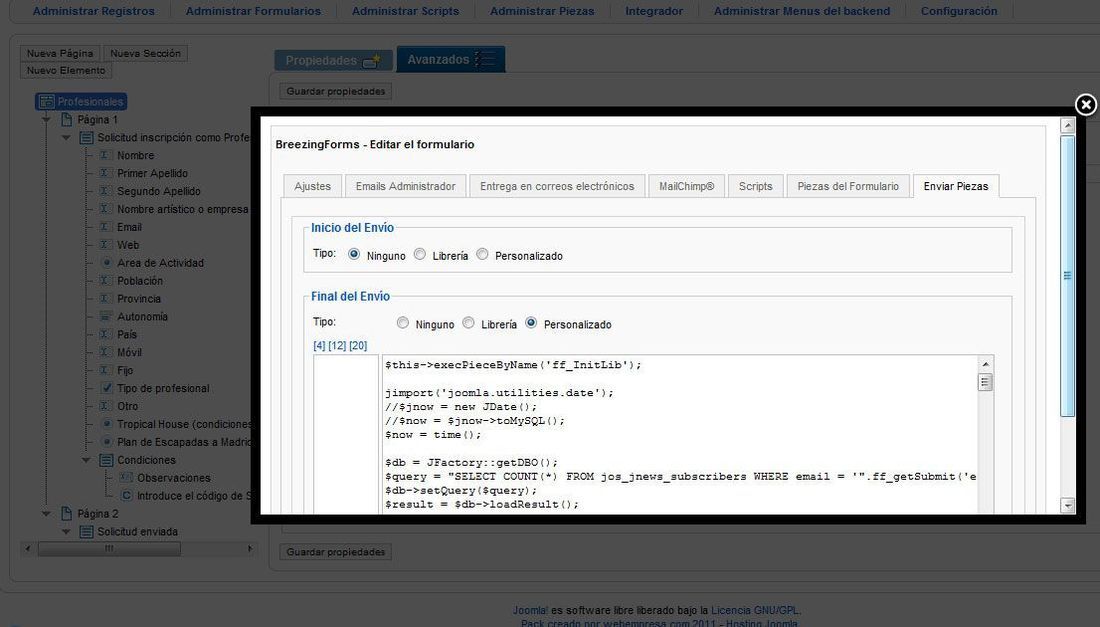Click the Area de Actividad radio icon
1100x627 pixels.
[x=107, y=262]
